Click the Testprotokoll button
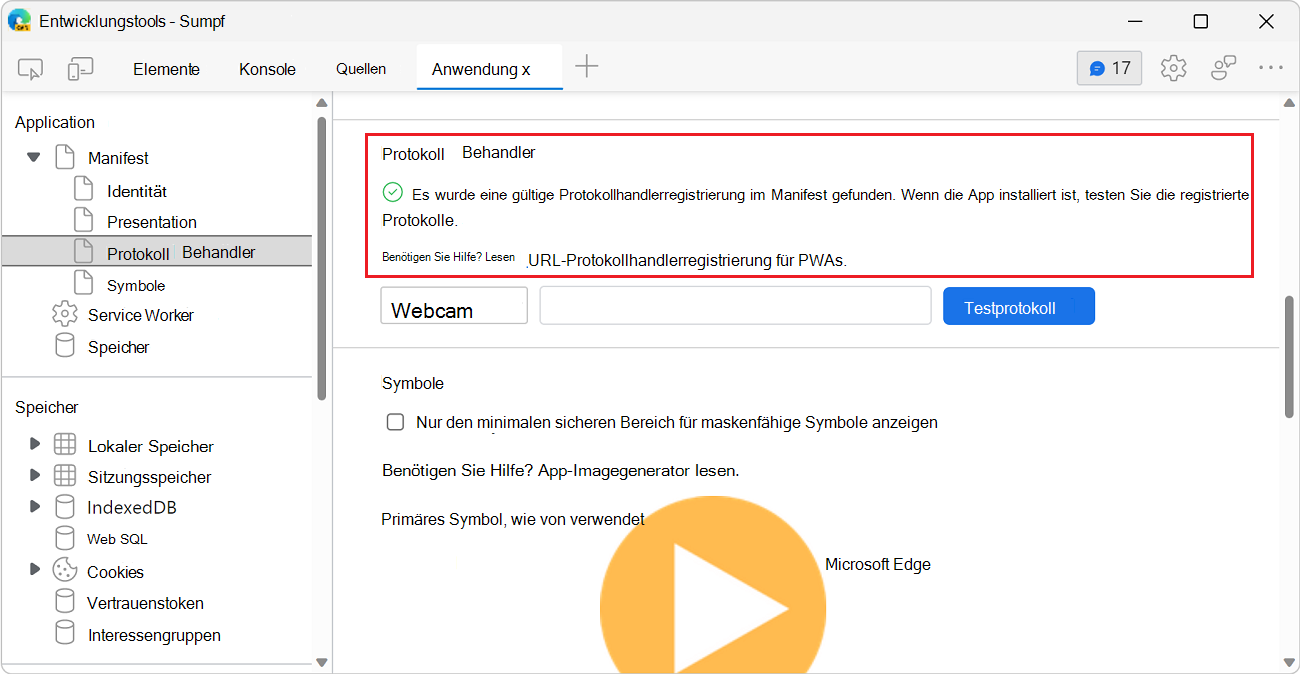This screenshot has width=1300, height=674. (1019, 306)
